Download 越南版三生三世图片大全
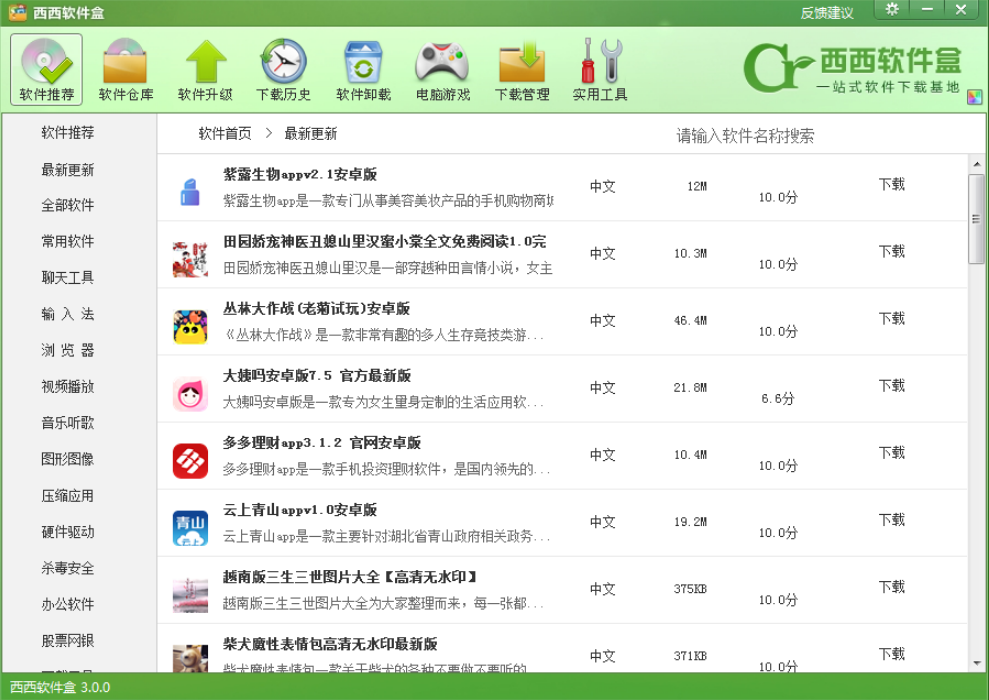 892,587
